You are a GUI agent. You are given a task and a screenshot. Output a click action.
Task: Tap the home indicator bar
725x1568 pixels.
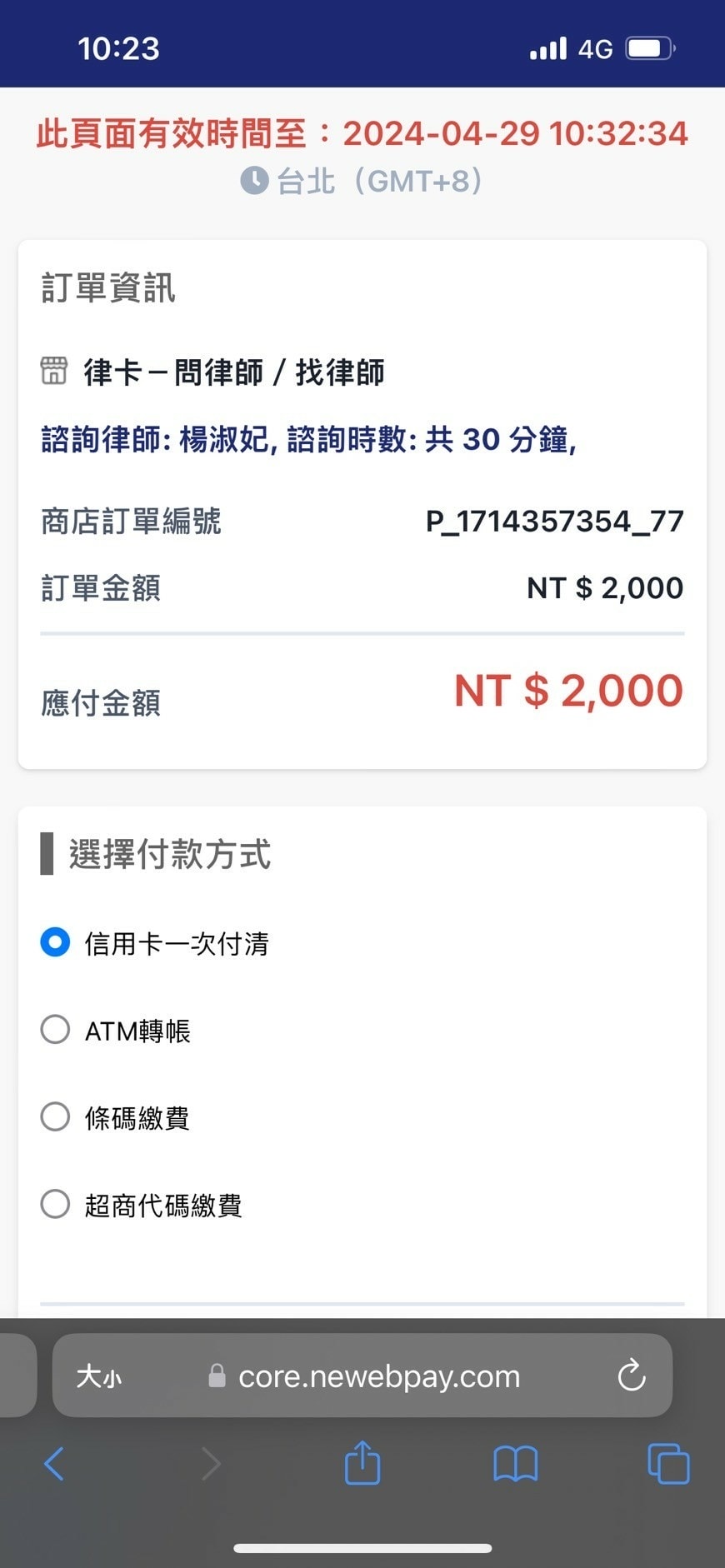pyautogui.click(x=362, y=1548)
